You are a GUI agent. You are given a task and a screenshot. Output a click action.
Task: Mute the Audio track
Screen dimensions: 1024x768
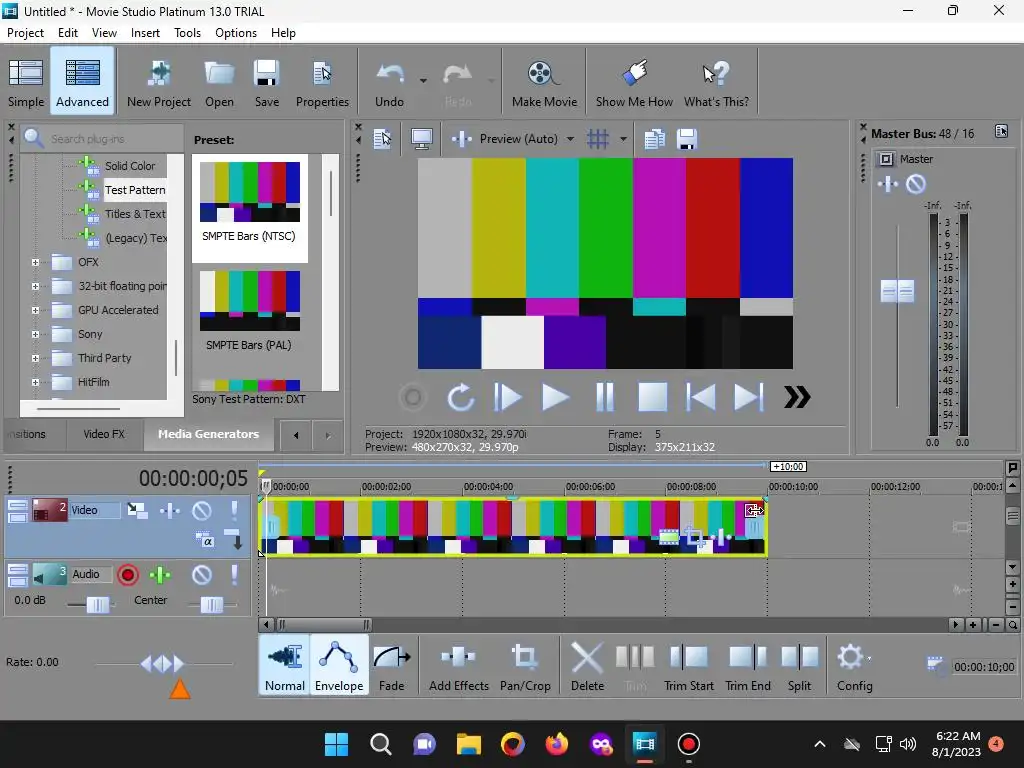tap(202, 575)
